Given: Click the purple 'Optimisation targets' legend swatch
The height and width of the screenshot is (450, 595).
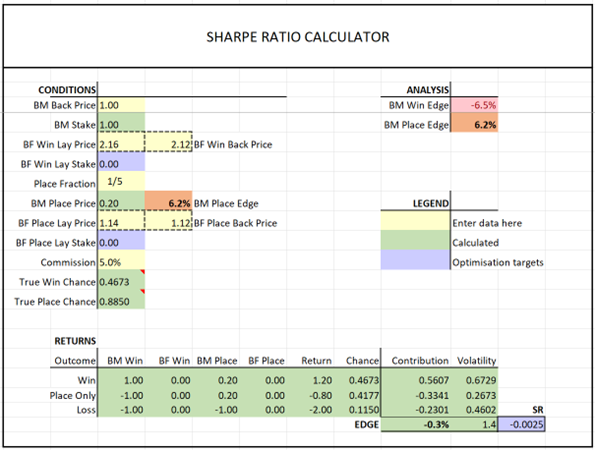Looking at the screenshot, I should 415,260.
